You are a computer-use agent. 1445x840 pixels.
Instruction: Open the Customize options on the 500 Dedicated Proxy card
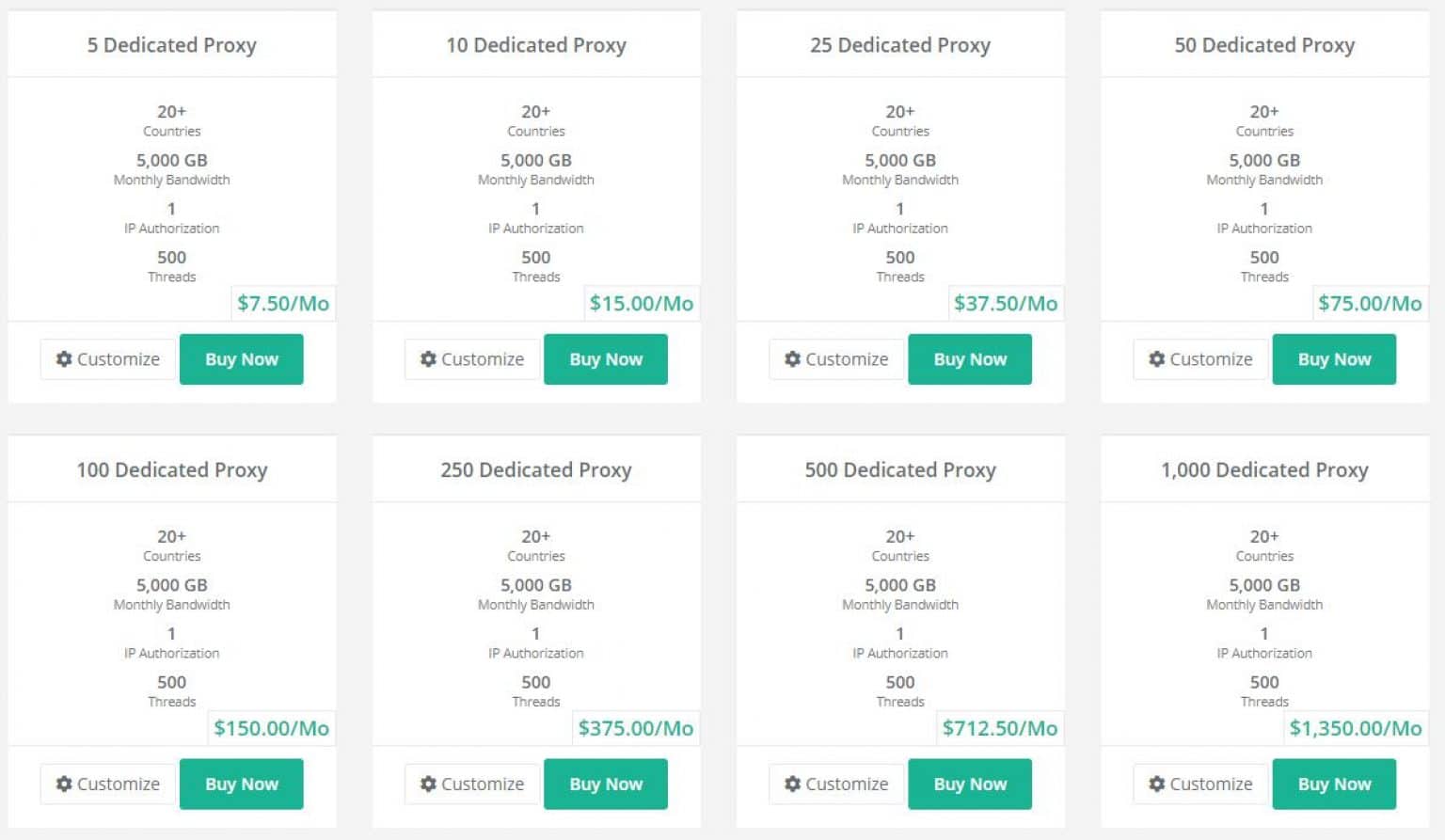(x=834, y=784)
